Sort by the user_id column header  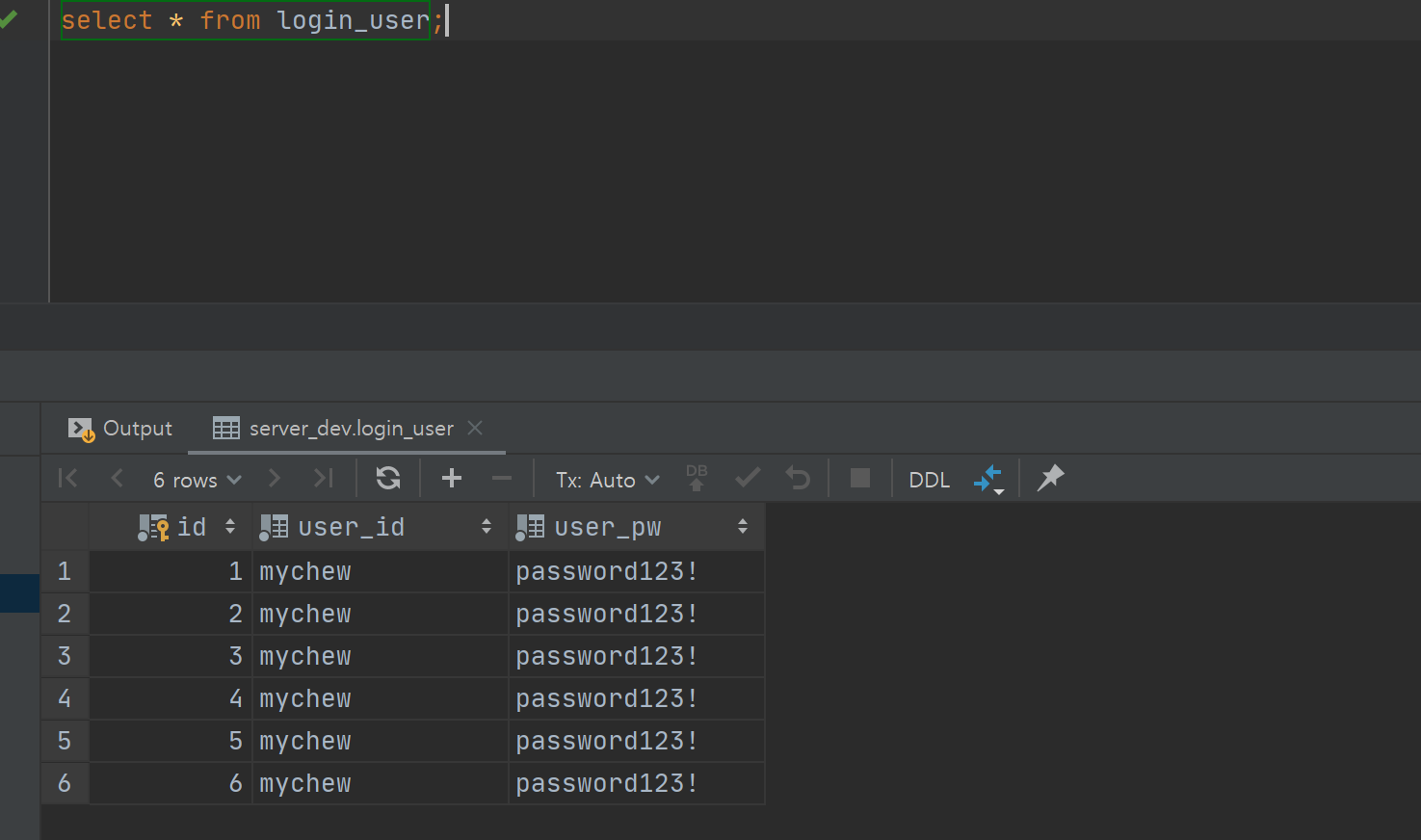point(381,526)
